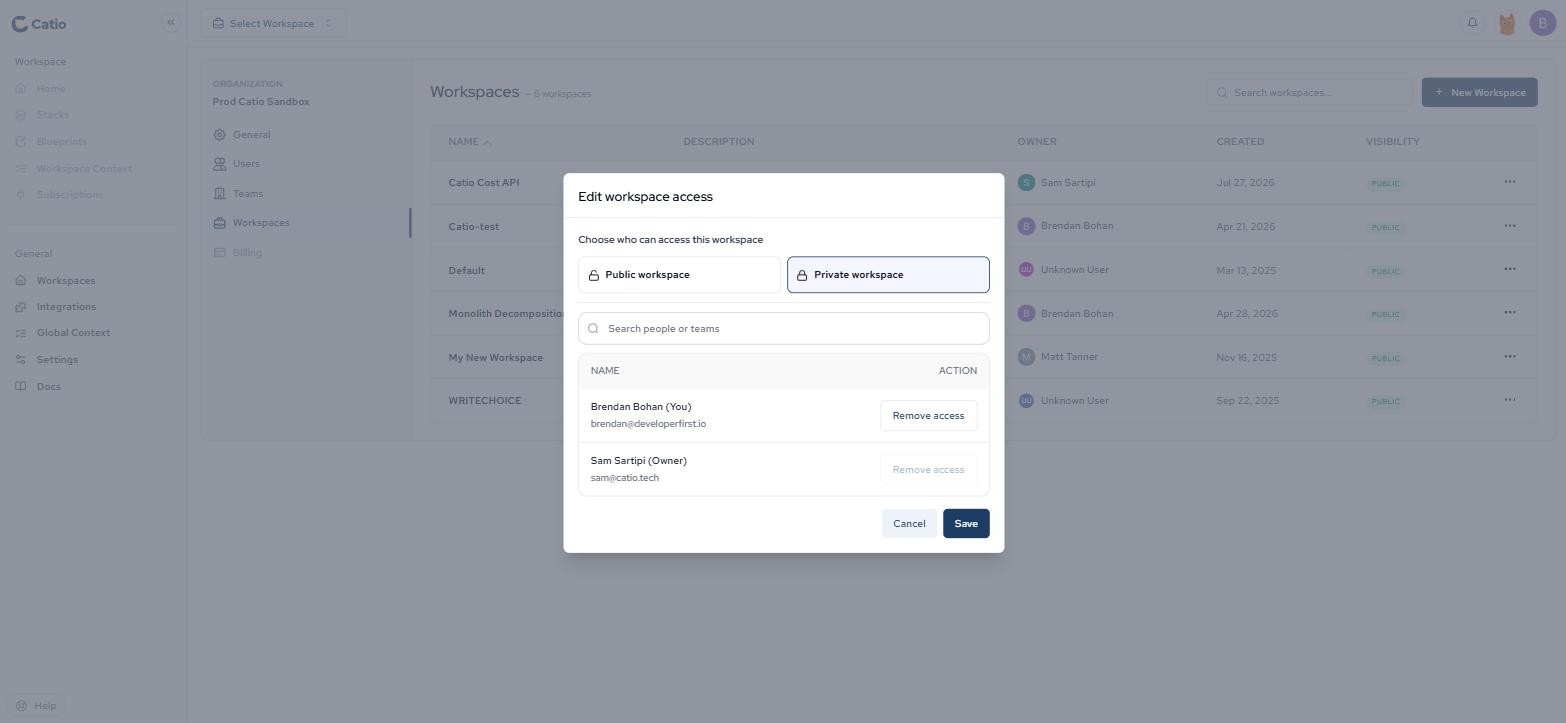Remove access for Brendan Bohan

(928, 416)
